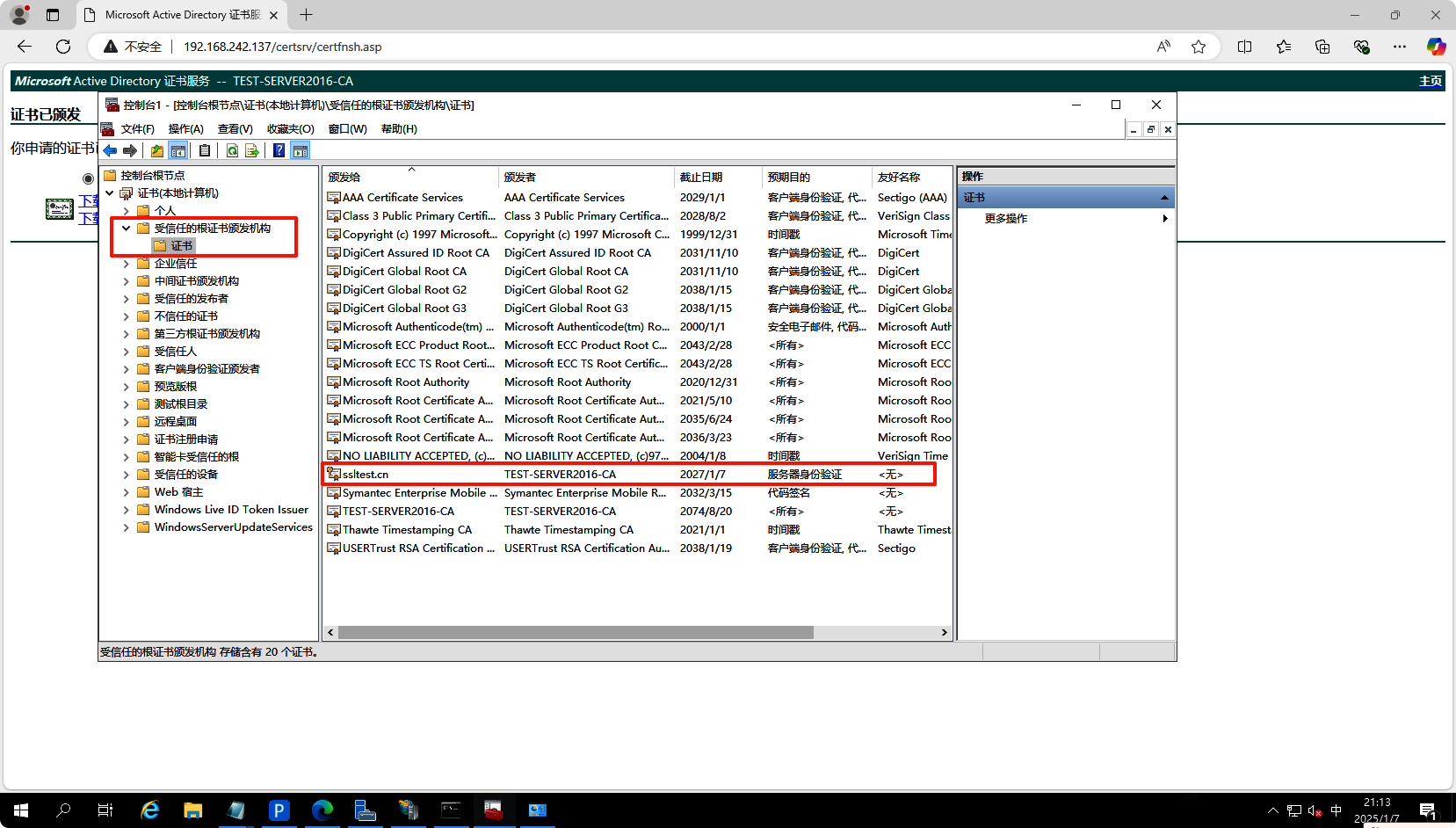
Task: Open the 操作(A) menu
Action: click(x=186, y=129)
